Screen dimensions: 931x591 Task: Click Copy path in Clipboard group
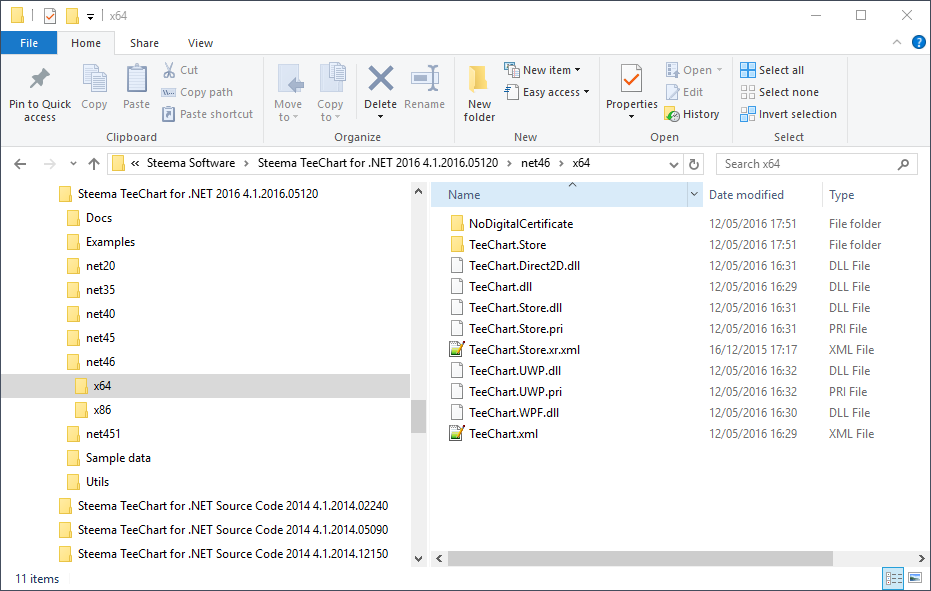pyautogui.click(x=197, y=92)
